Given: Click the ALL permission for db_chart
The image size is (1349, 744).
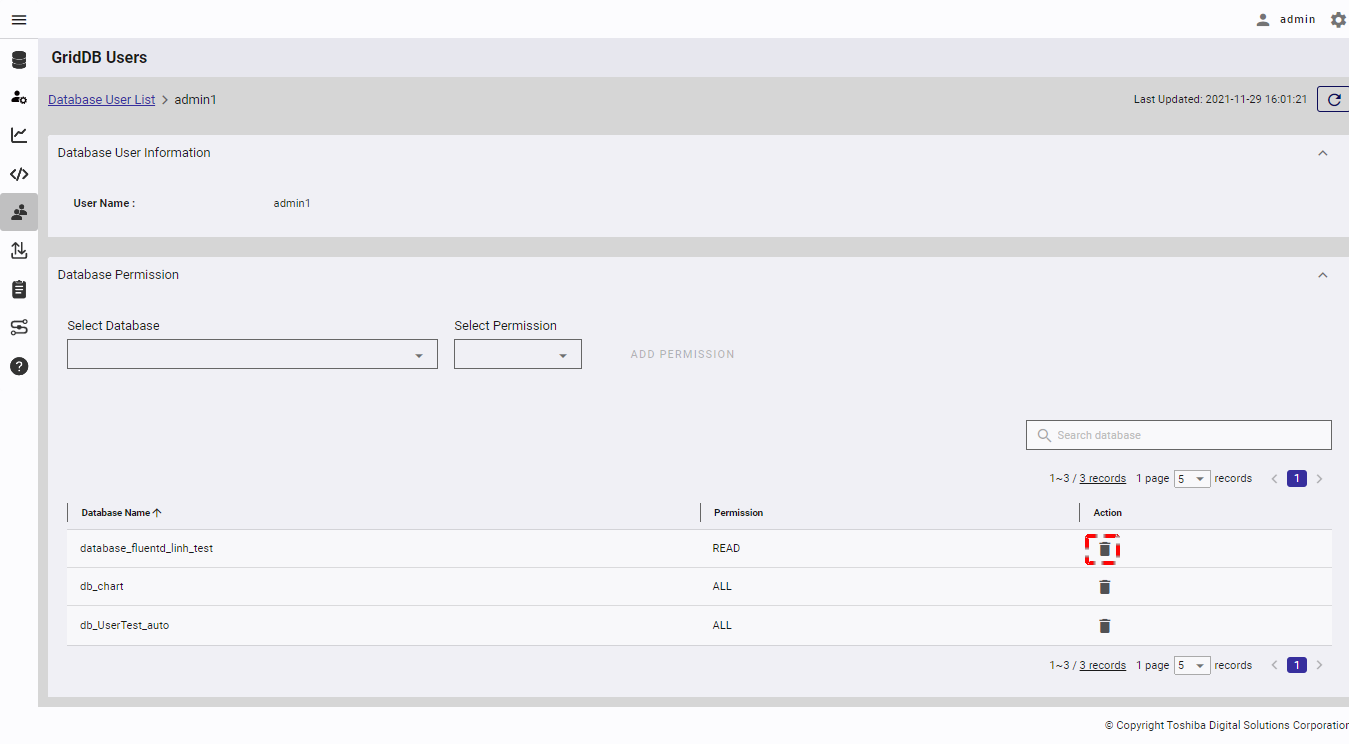Looking at the screenshot, I should pos(722,587).
